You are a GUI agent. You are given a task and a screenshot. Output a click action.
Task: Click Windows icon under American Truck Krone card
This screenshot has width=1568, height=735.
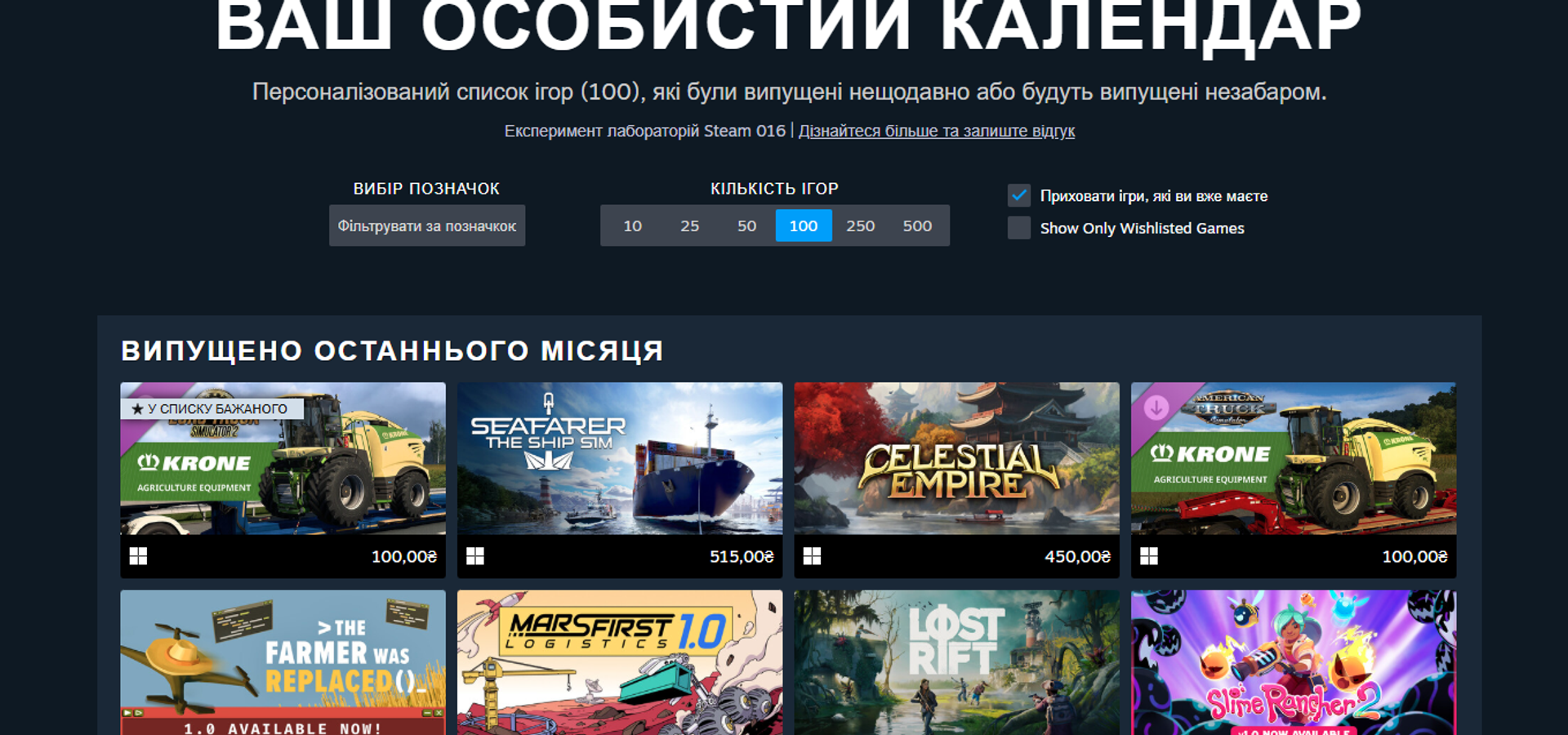pos(1149,556)
